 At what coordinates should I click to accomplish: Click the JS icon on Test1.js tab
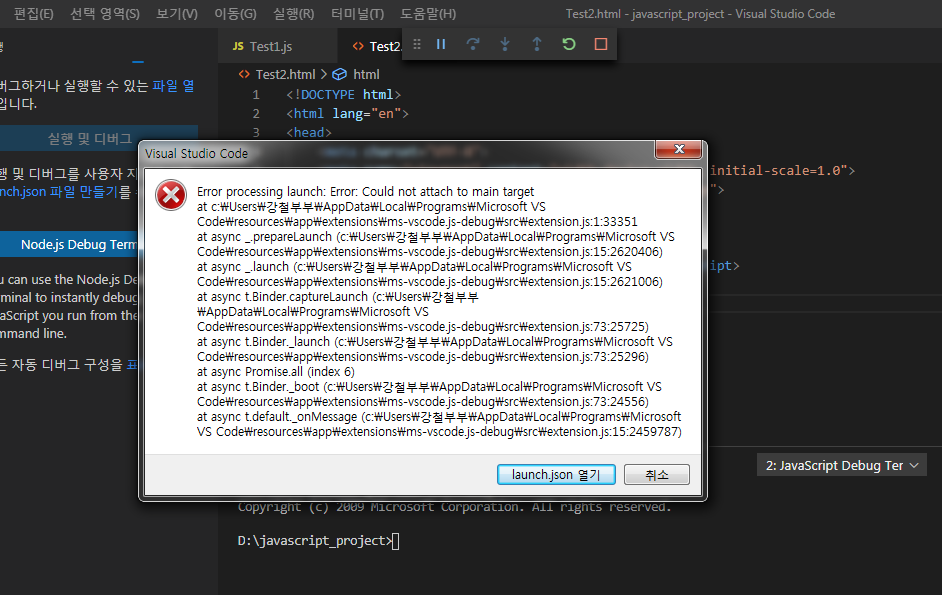(238, 46)
